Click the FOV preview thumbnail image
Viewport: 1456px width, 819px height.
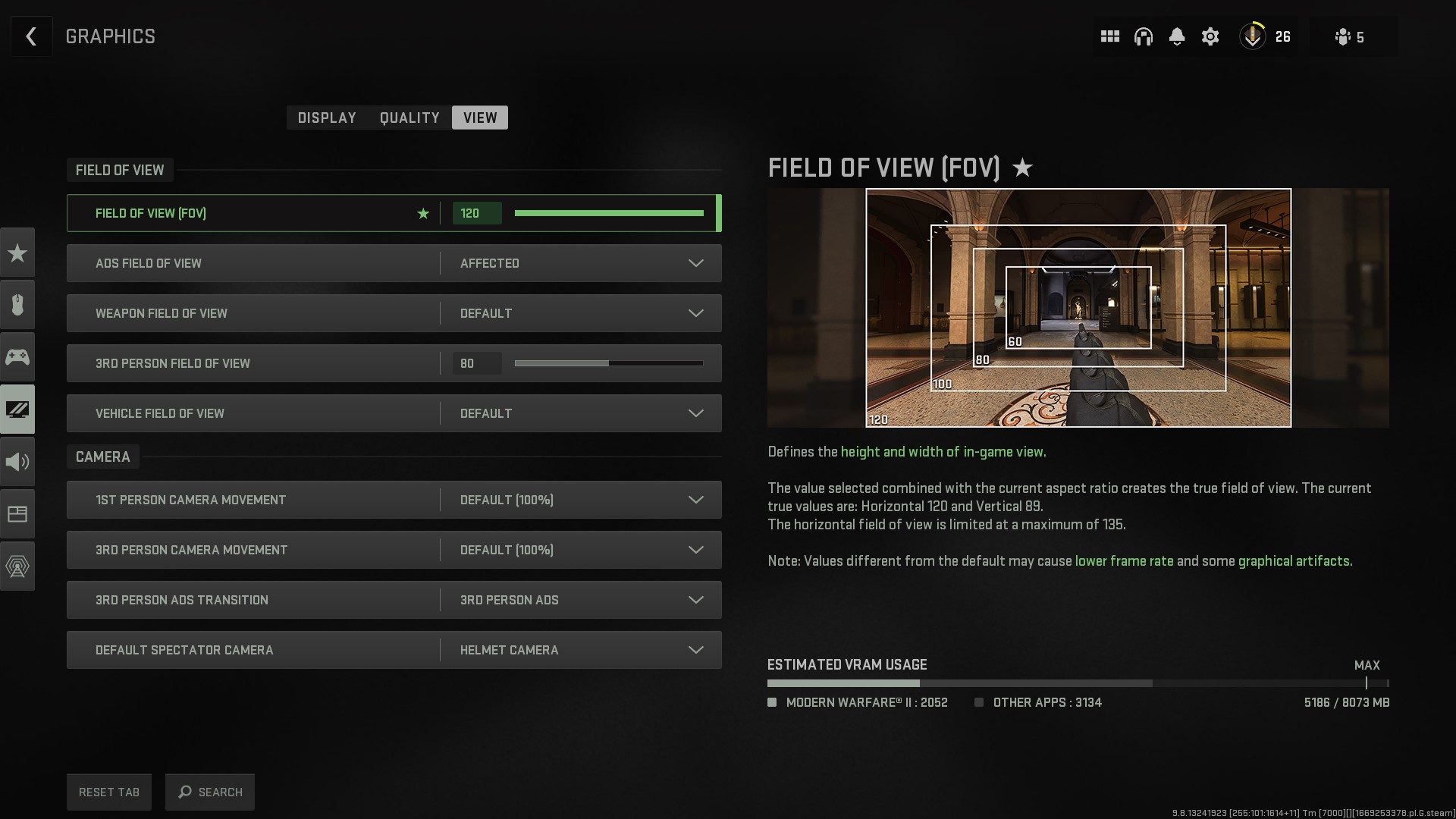coord(1078,307)
